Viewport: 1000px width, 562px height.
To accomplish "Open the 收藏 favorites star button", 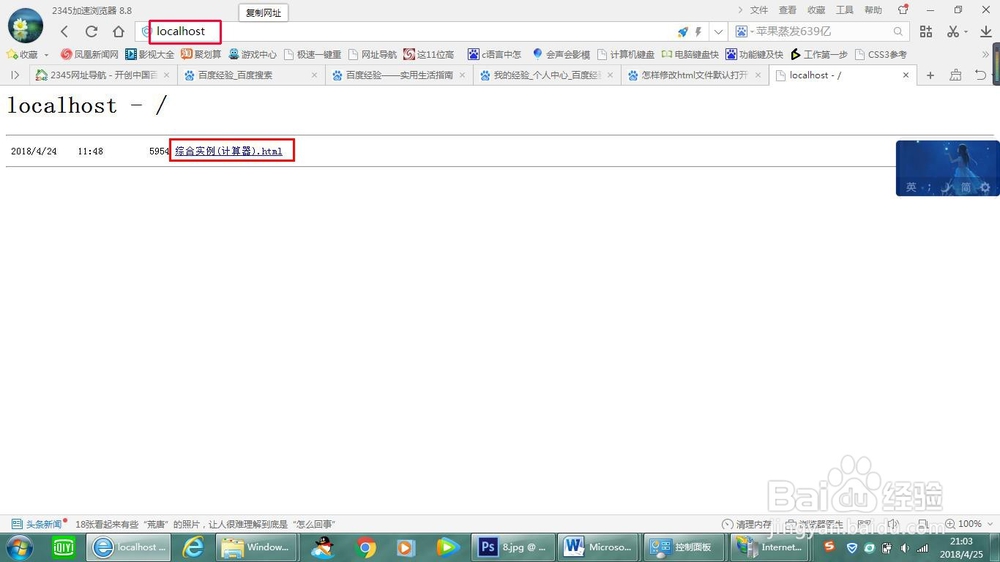I will point(22,54).
